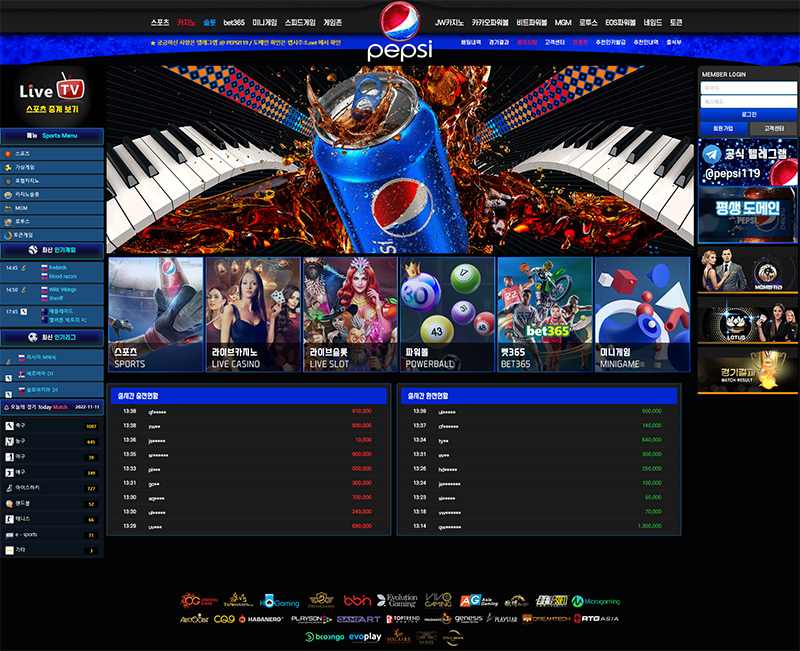Click the baseball icon in 최신 인기게임 header
The width and height of the screenshot is (800, 651).
pyautogui.click(x=33, y=250)
